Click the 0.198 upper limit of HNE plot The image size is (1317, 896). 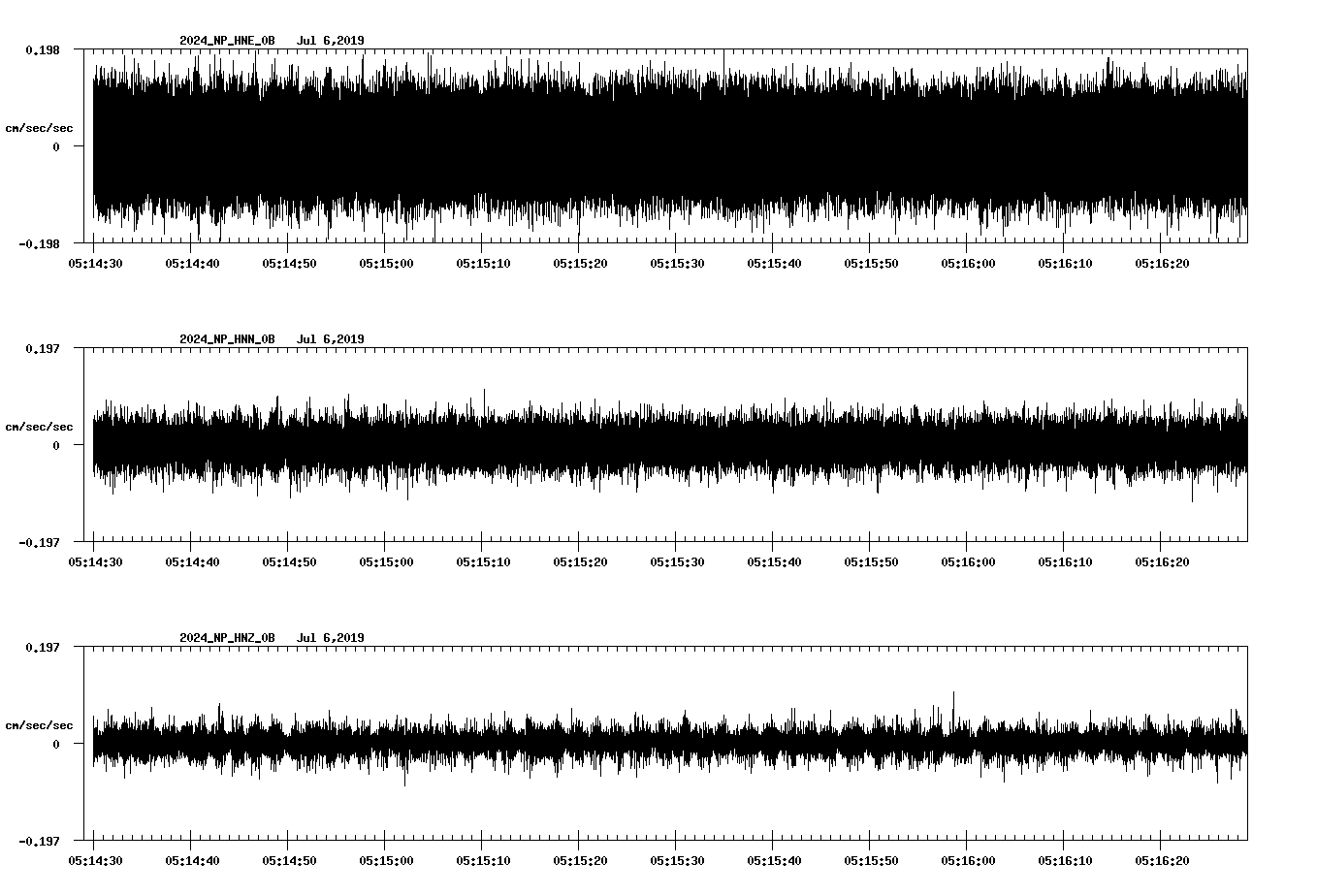(x=42, y=49)
